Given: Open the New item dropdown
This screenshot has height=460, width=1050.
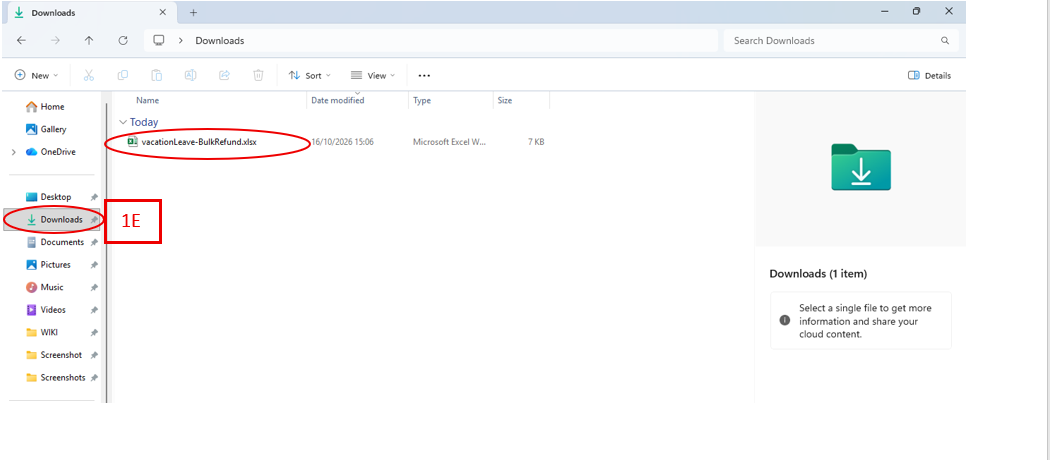Looking at the screenshot, I should point(37,76).
